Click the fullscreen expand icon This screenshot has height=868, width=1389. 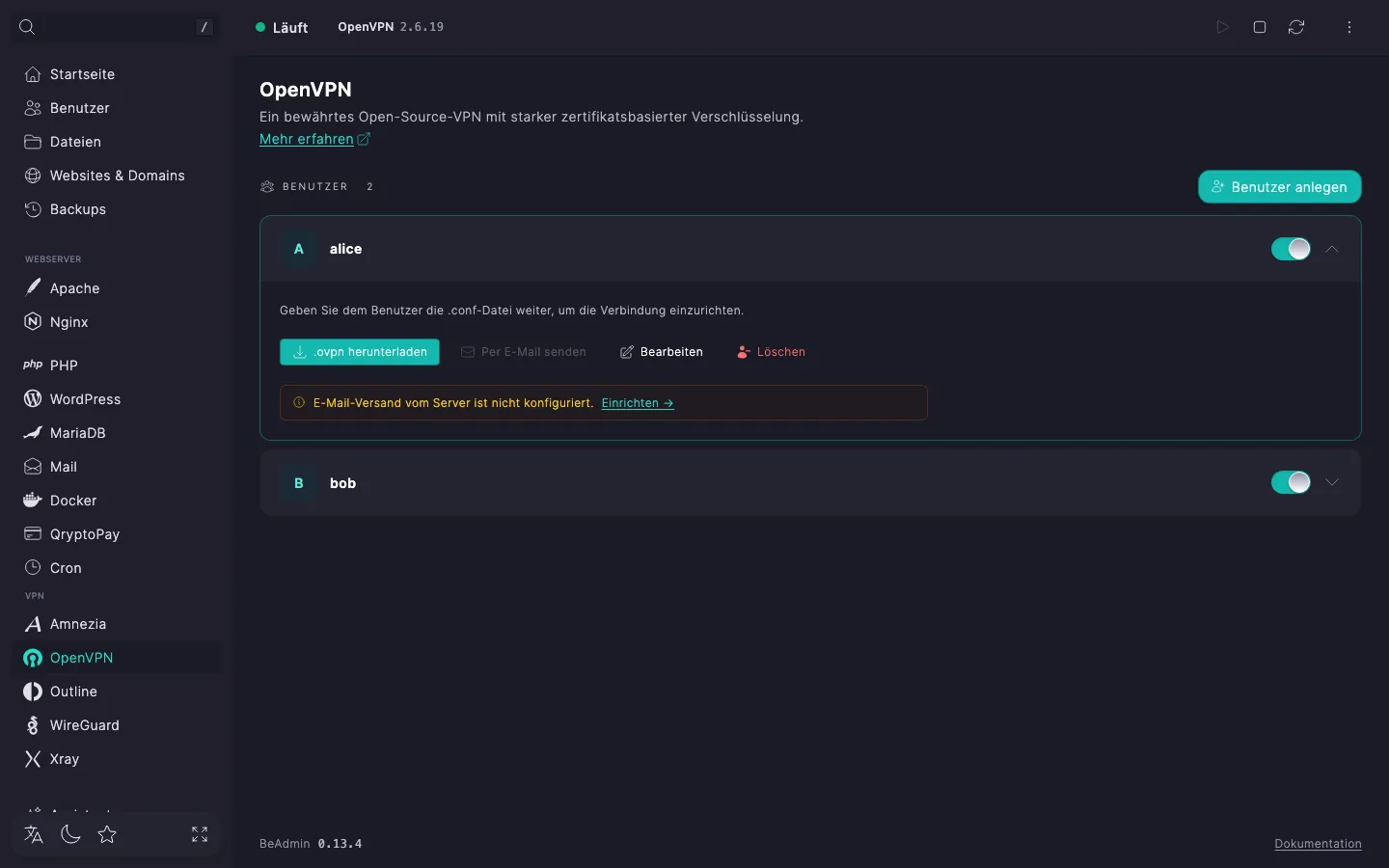(x=200, y=834)
